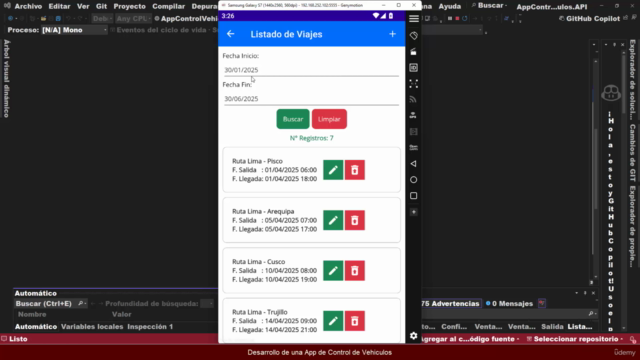
Task: Save all files in Visual Studio toolbar
Action: tap(58, 18)
